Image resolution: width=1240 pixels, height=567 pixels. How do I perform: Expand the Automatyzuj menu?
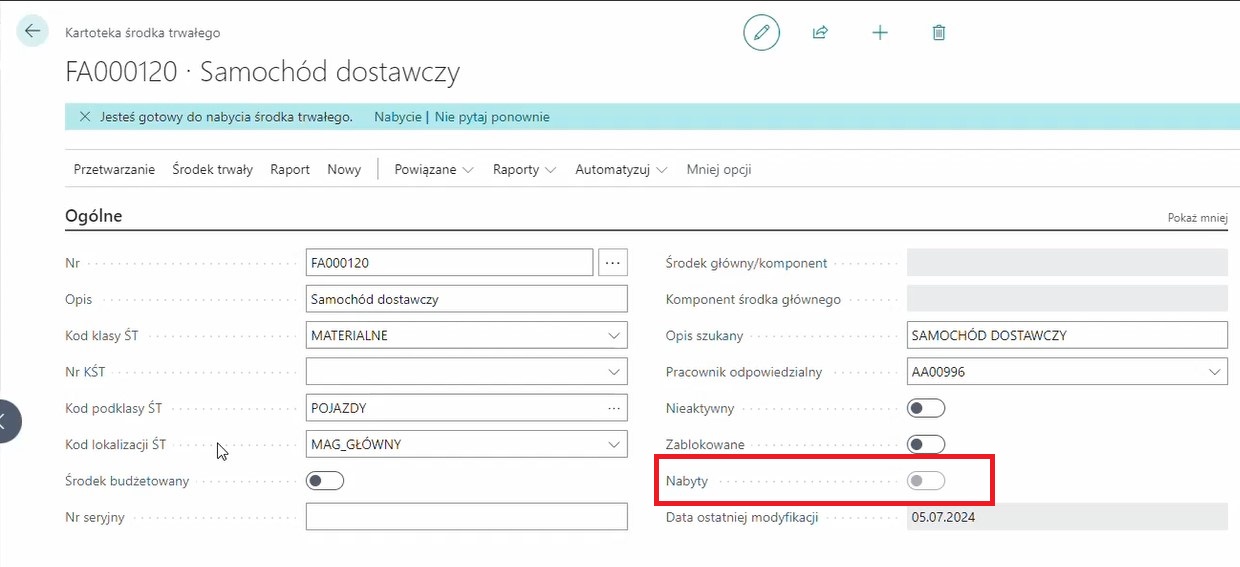point(621,170)
